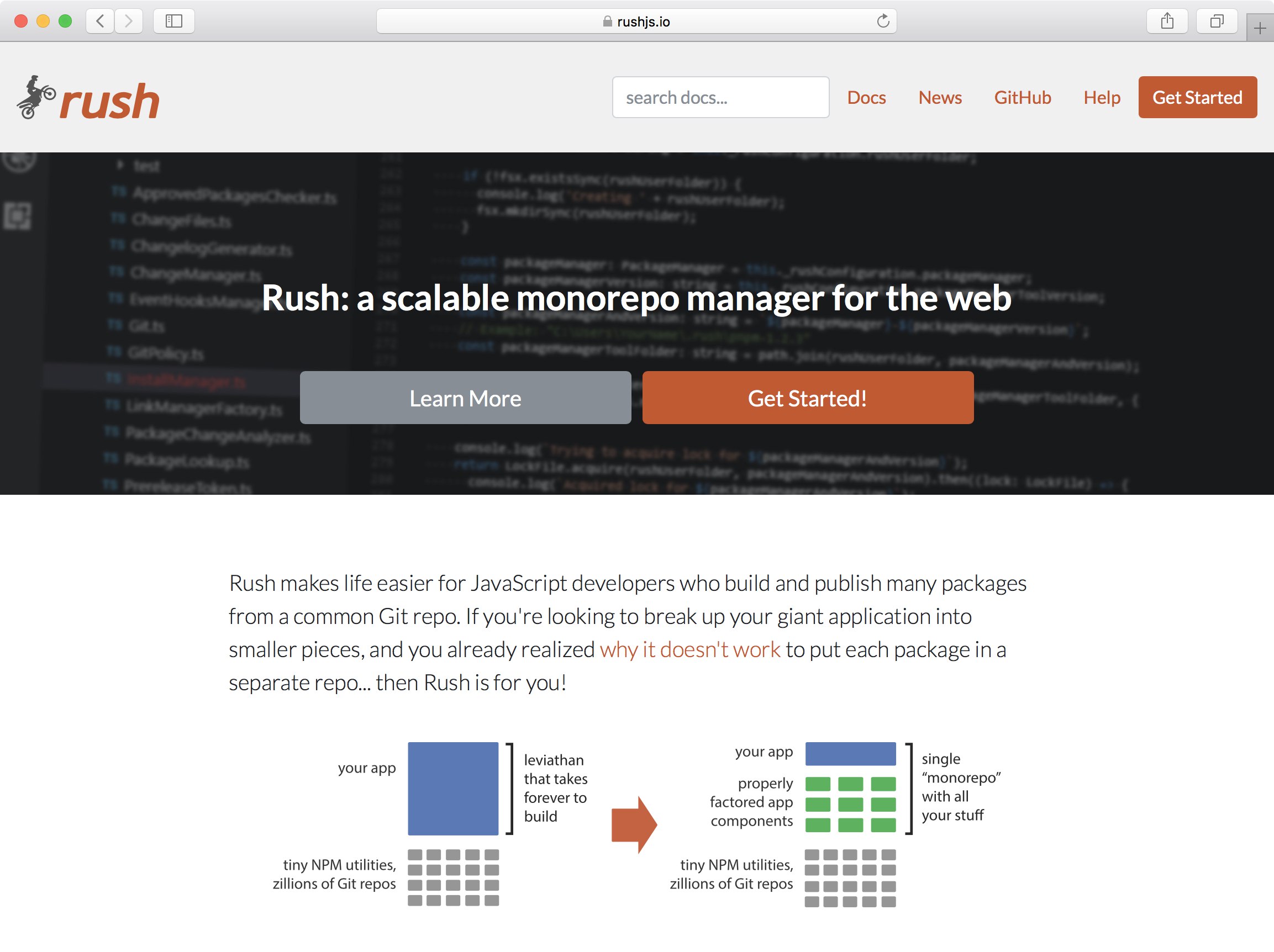Screen dimensions: 1274x952
Task: Click the orange Get Started! hero button
Action: click(808, 398)
